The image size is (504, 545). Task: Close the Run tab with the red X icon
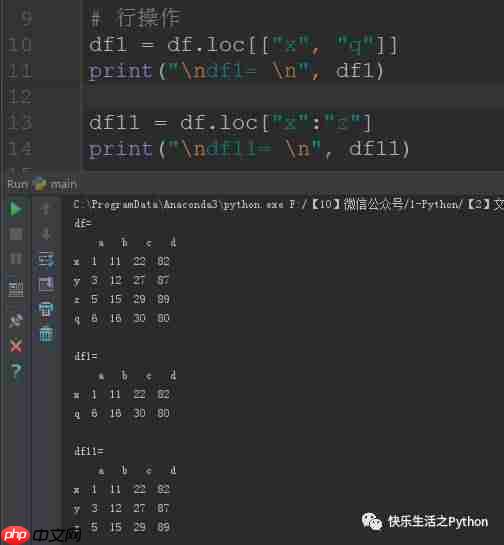pos(16,346)
